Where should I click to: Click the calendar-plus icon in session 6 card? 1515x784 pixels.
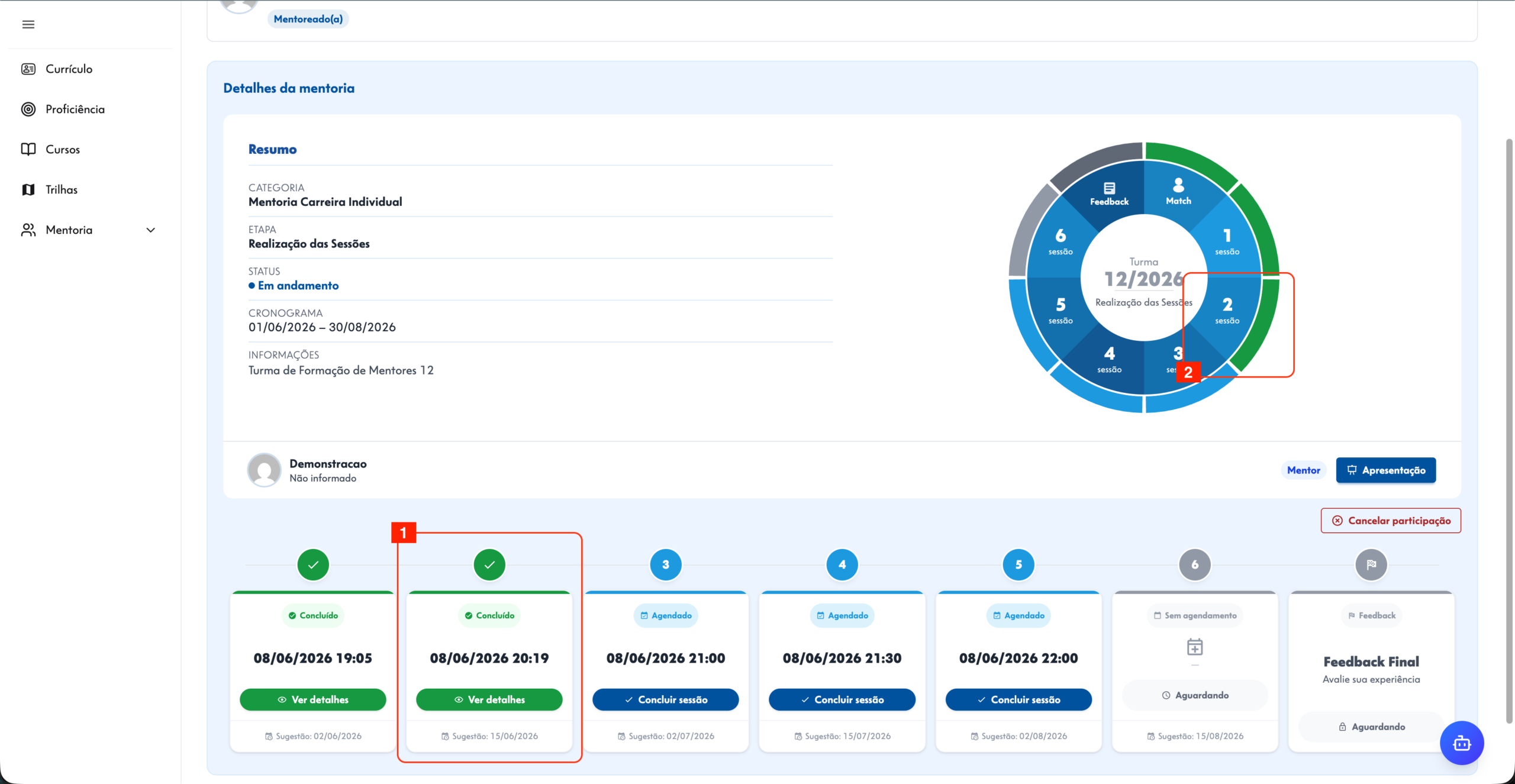pos(1195,647)
